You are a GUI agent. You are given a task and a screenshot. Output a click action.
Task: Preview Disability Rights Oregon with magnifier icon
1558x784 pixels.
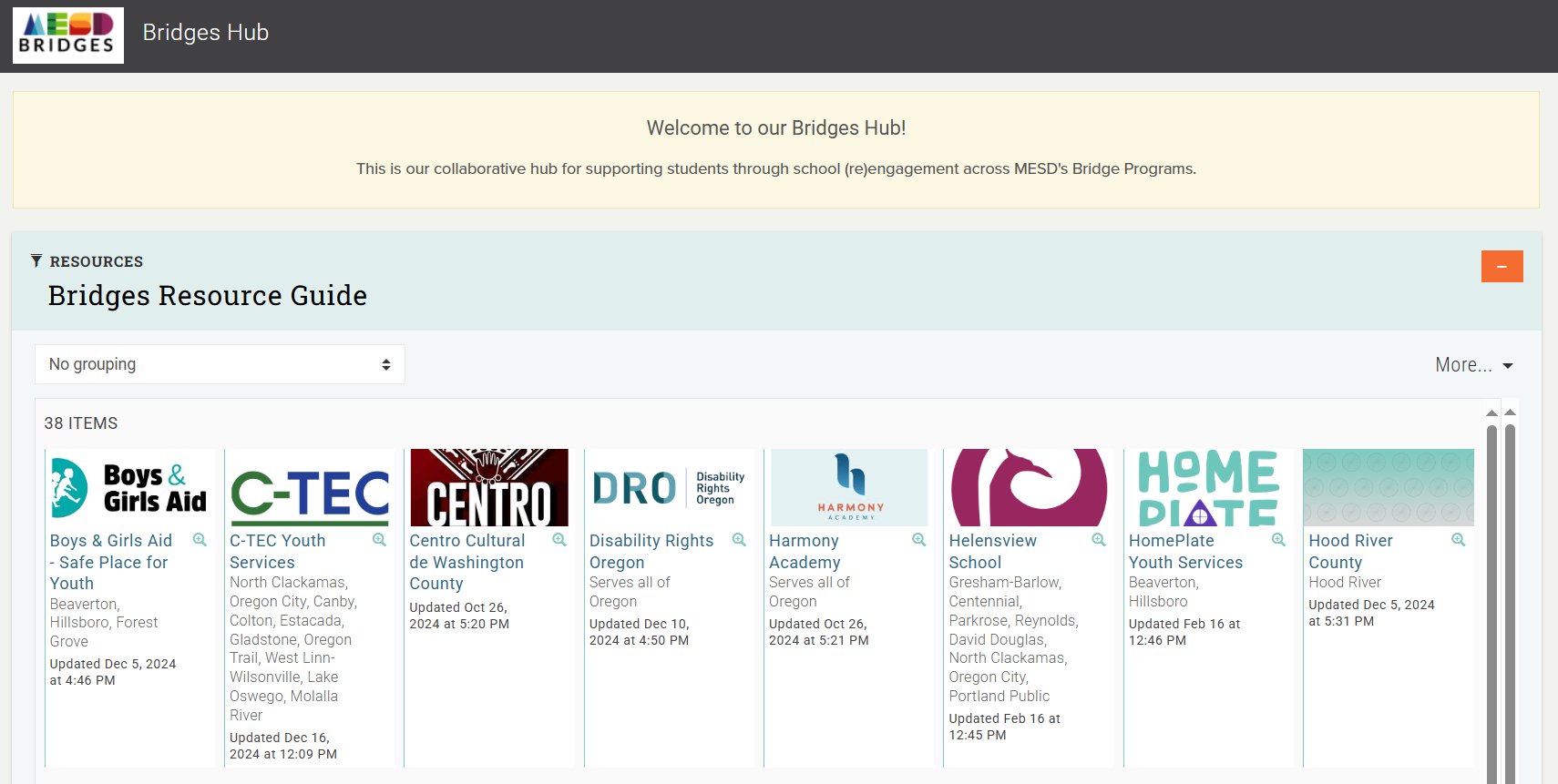pyautogui.click(x=739, y=540)
